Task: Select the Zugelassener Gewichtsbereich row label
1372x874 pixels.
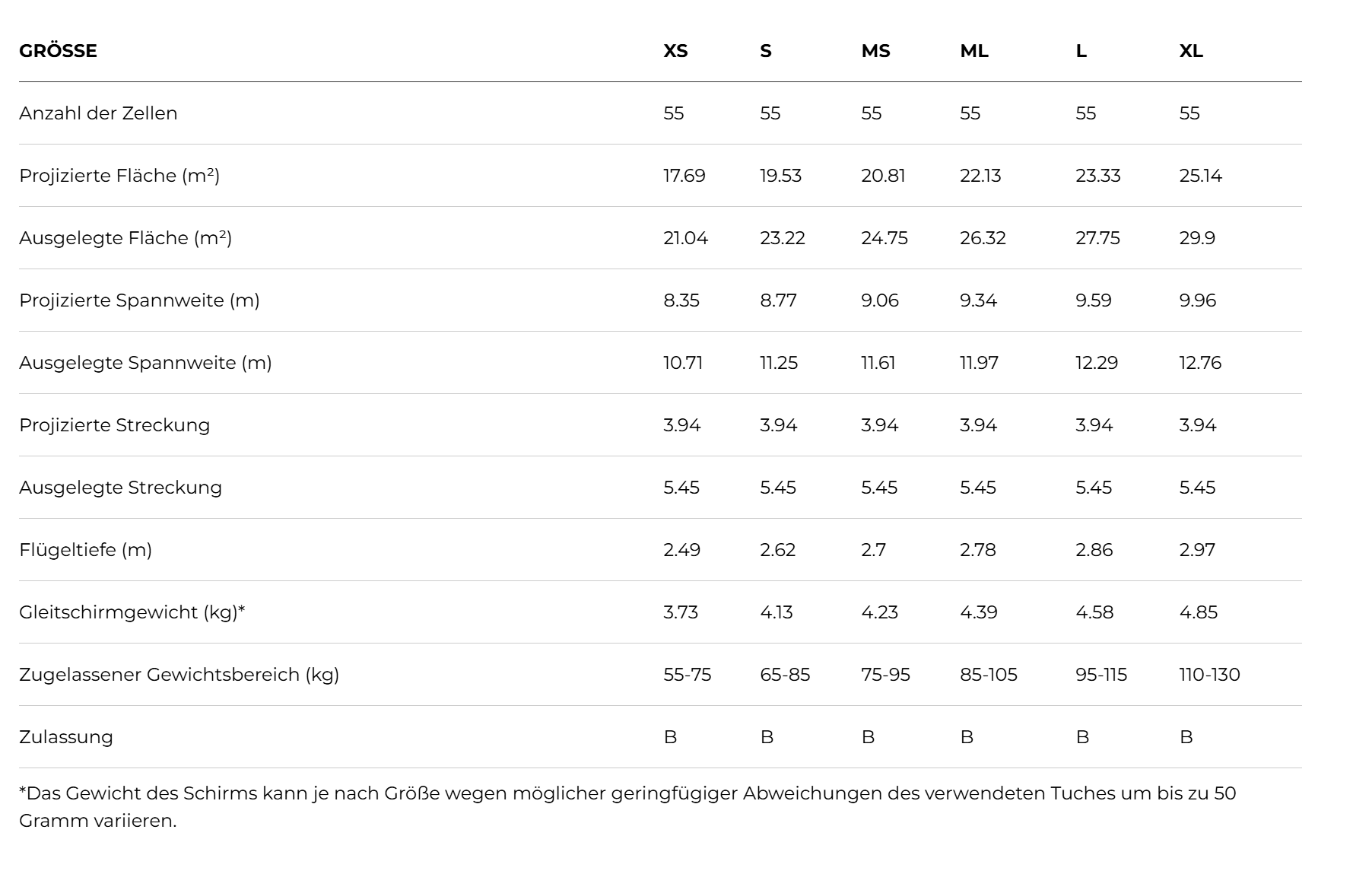Action: [x=179, y=675]
